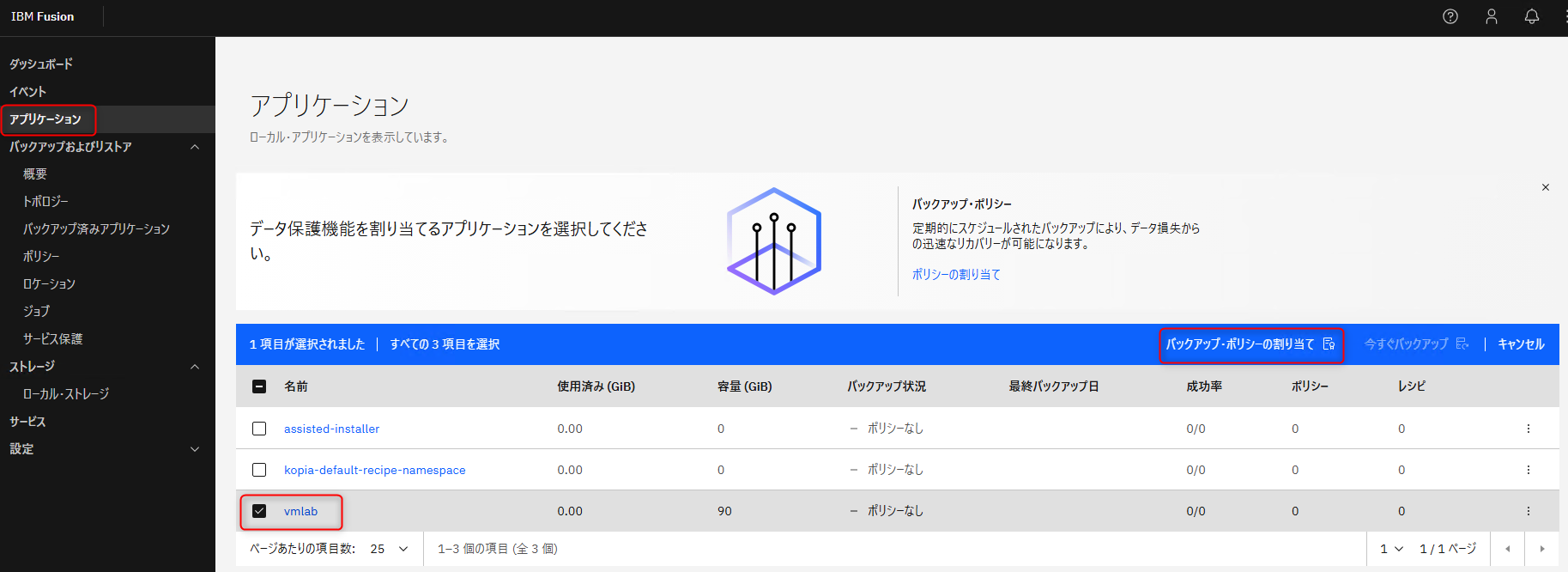This screenshot has width=1568, height=572.
Task: Open the kopia-default-recipe-namespace link
Action: (375, 470)
